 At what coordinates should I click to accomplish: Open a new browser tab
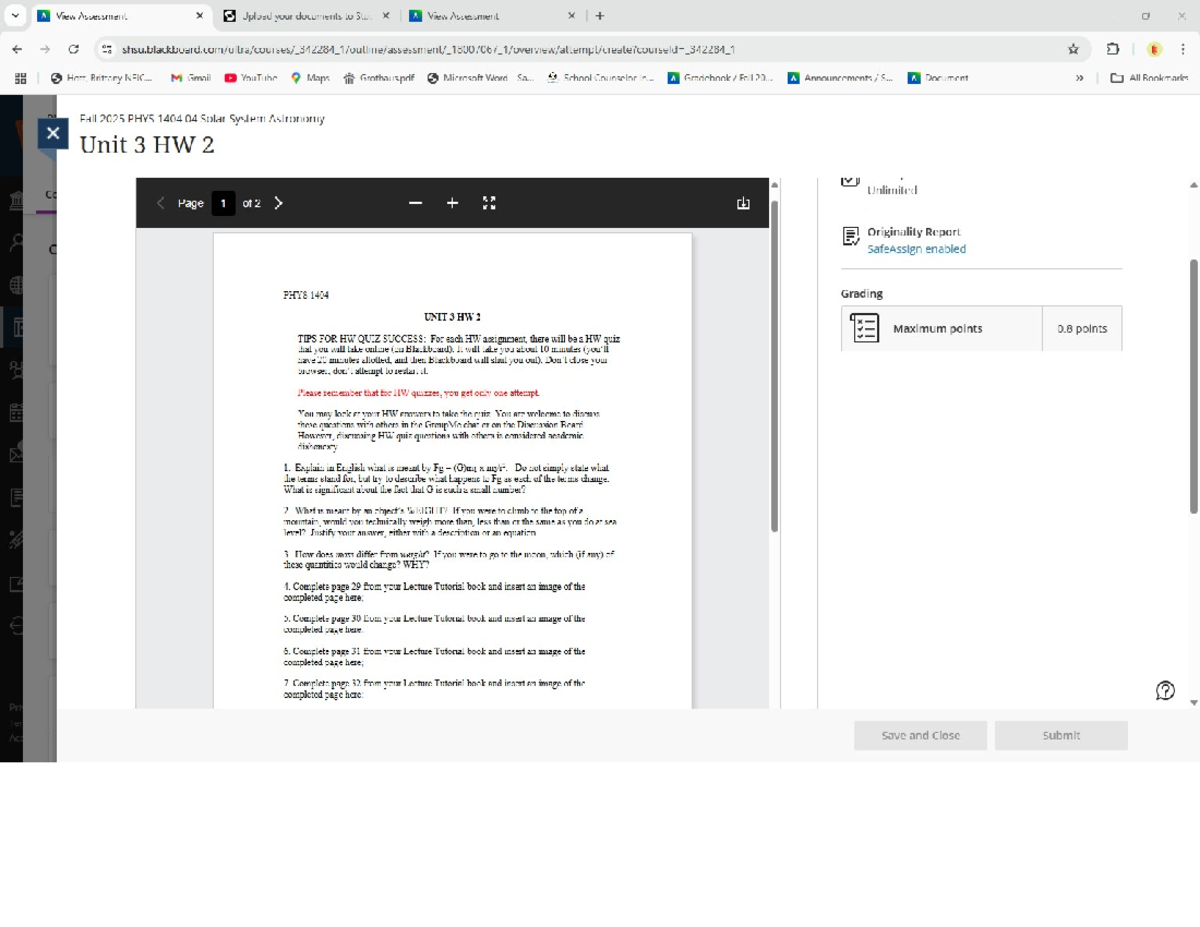coord(600,16)
